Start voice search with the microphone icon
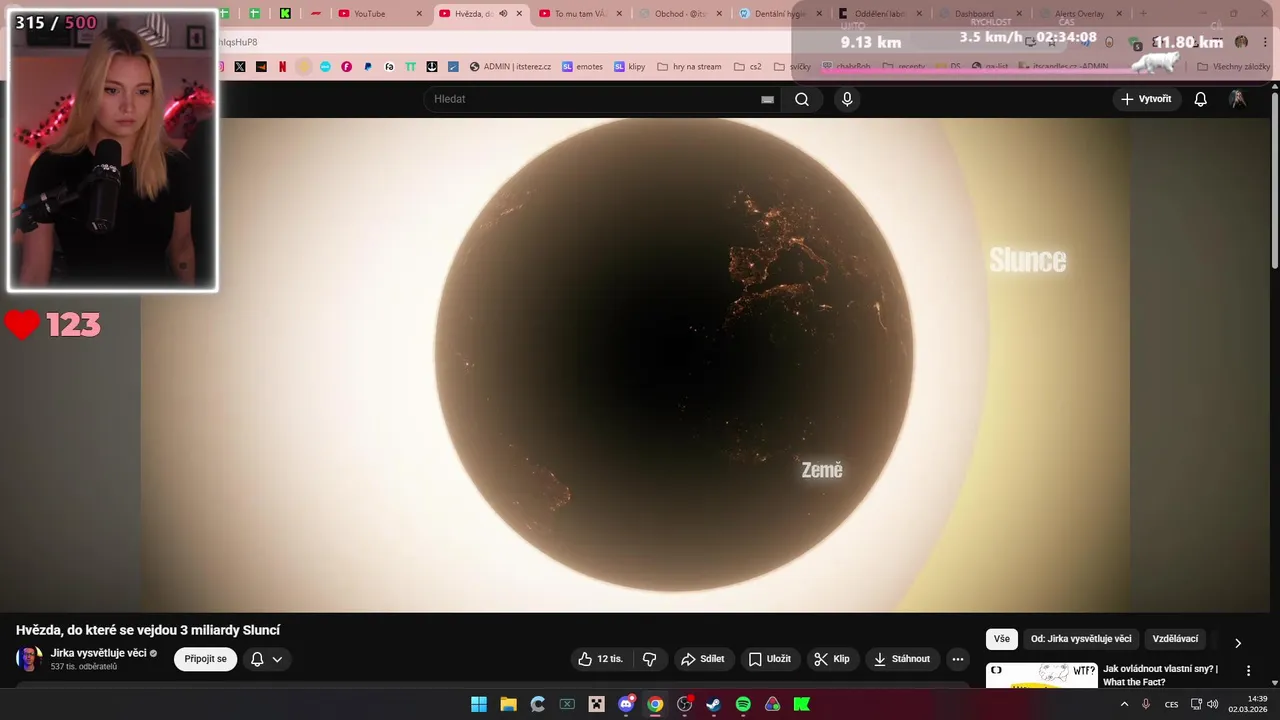The width and height of the screenshot is (1280, 720). pos(847,99)
